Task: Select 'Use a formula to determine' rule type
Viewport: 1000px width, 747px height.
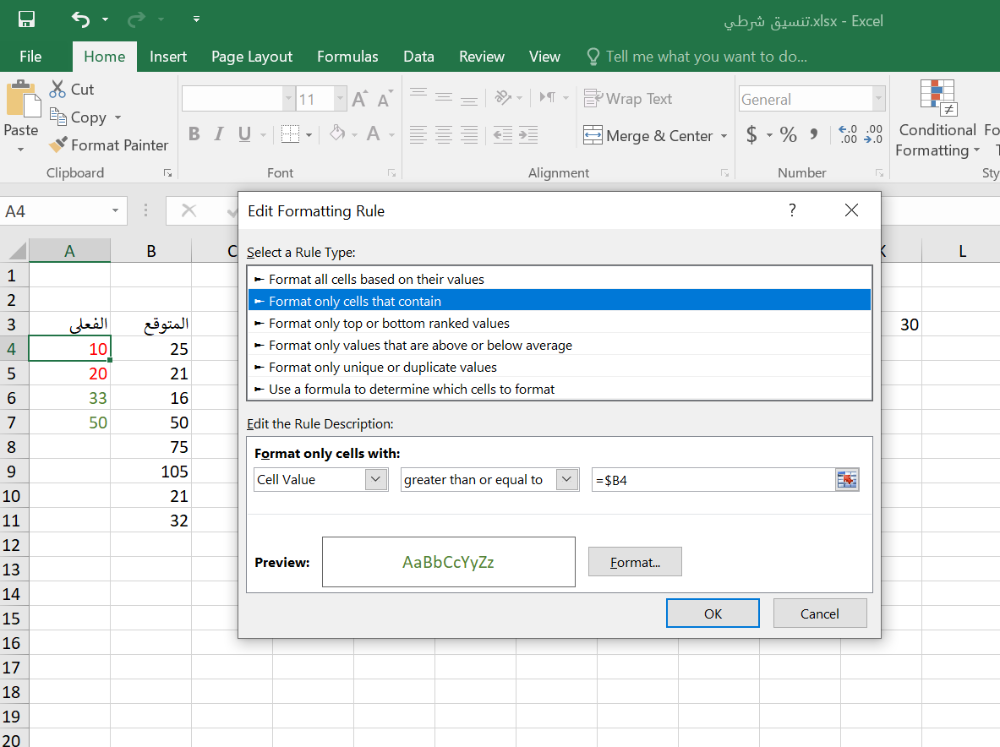Action: coord(411,389)
